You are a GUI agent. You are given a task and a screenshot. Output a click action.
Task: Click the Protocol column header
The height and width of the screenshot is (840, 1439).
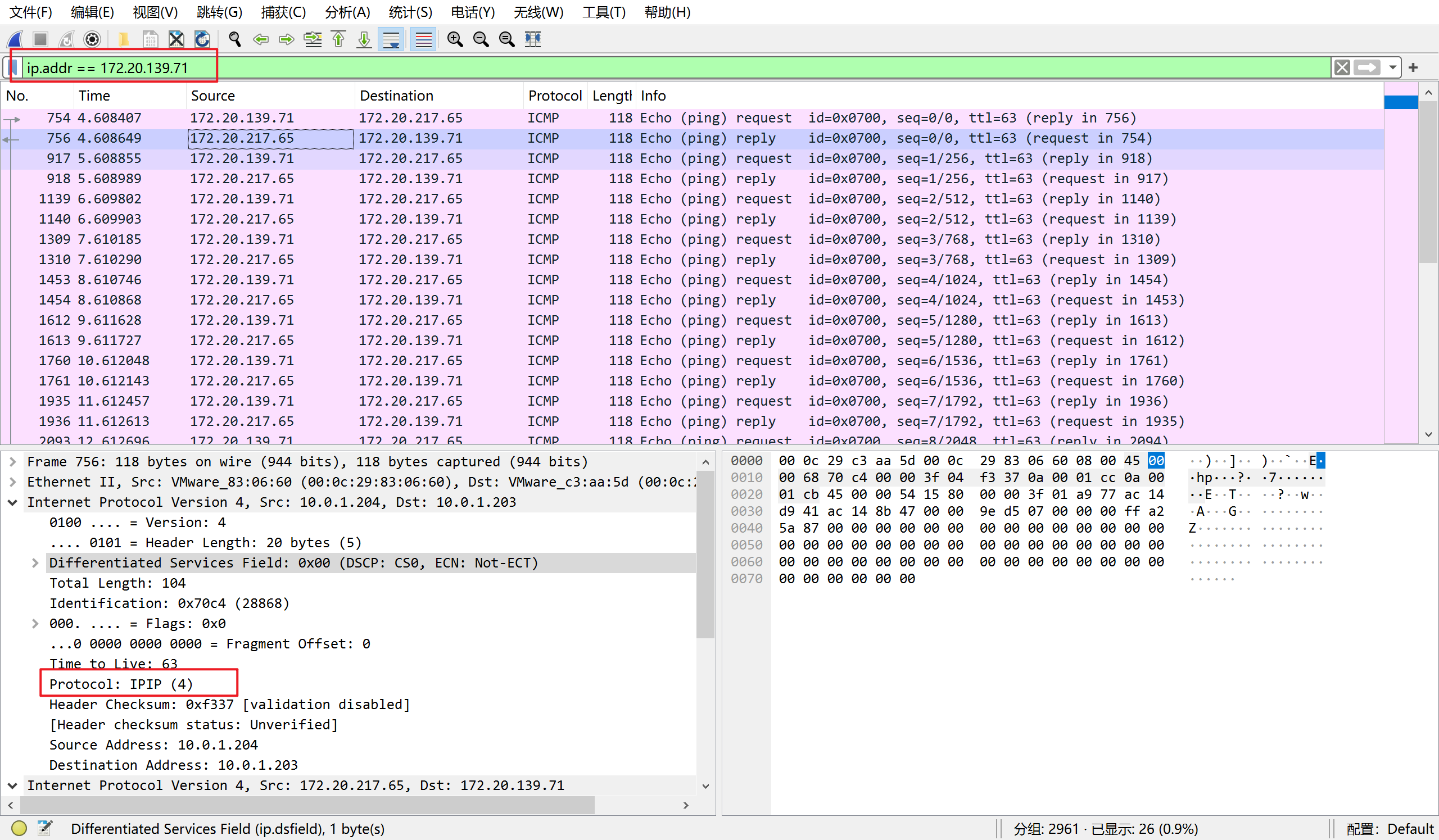tap(554, 96)
